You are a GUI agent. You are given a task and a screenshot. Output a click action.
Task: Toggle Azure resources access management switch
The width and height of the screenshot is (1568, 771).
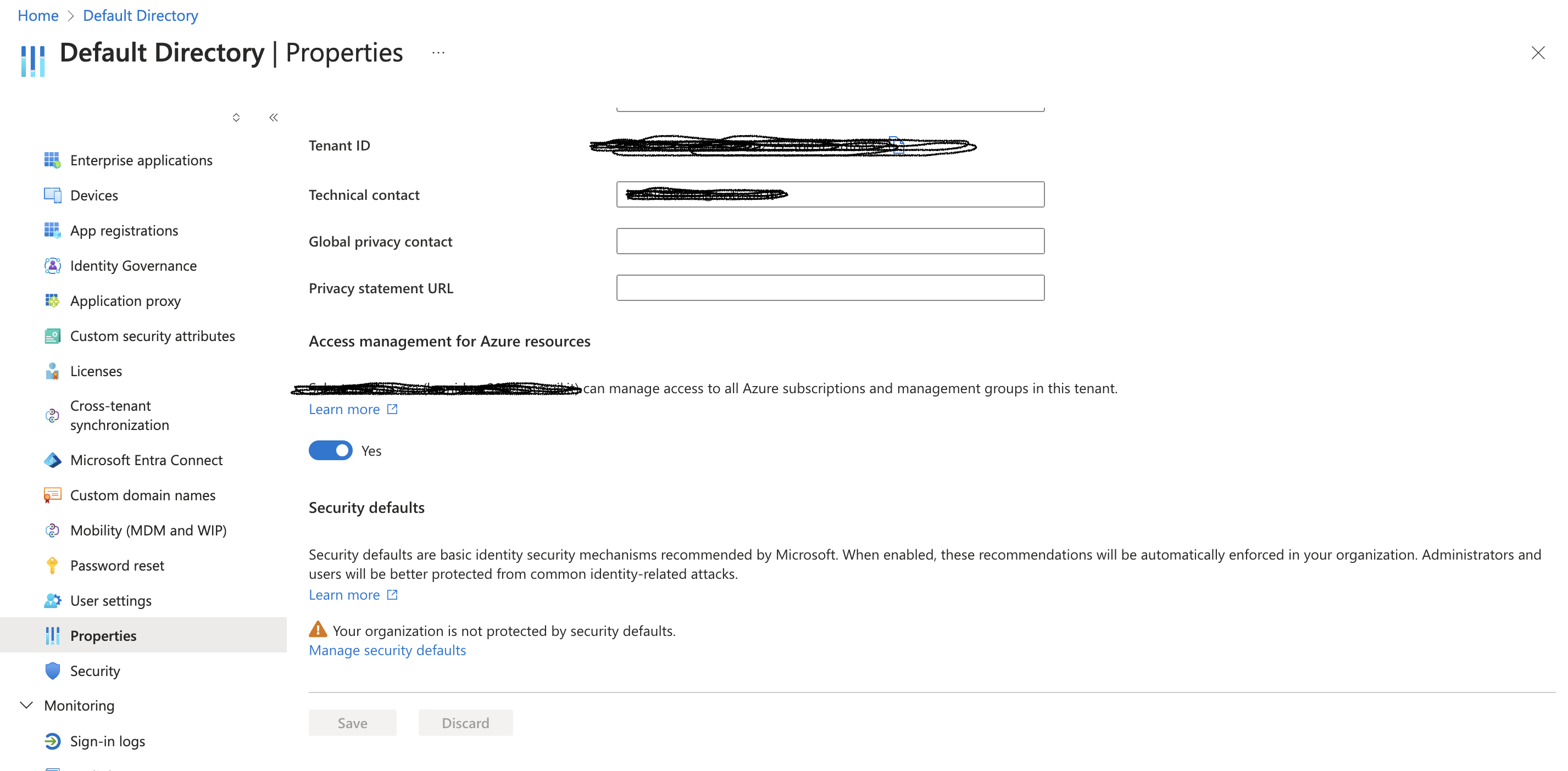[331, 450]
